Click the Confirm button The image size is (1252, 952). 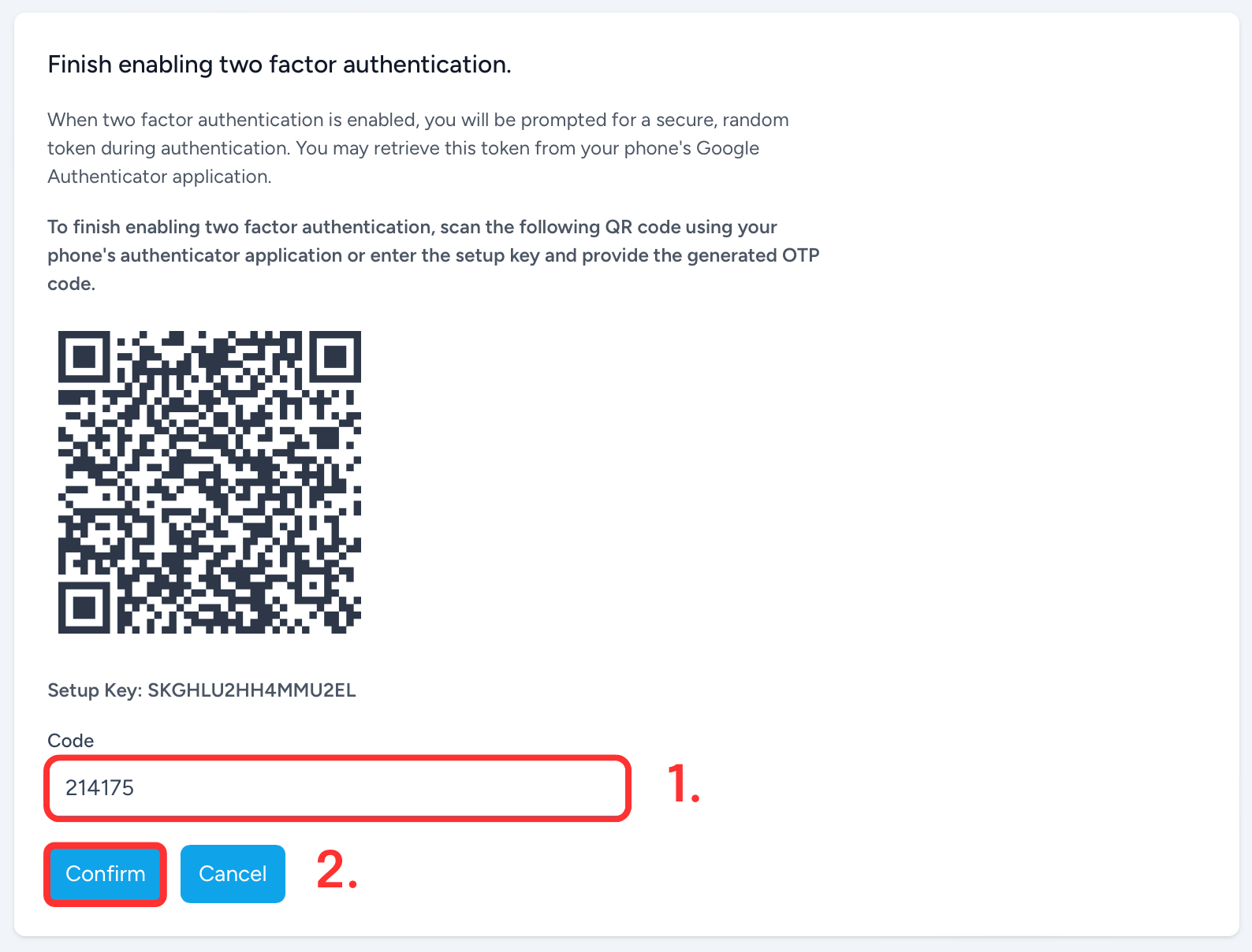[x=105, y=874]
